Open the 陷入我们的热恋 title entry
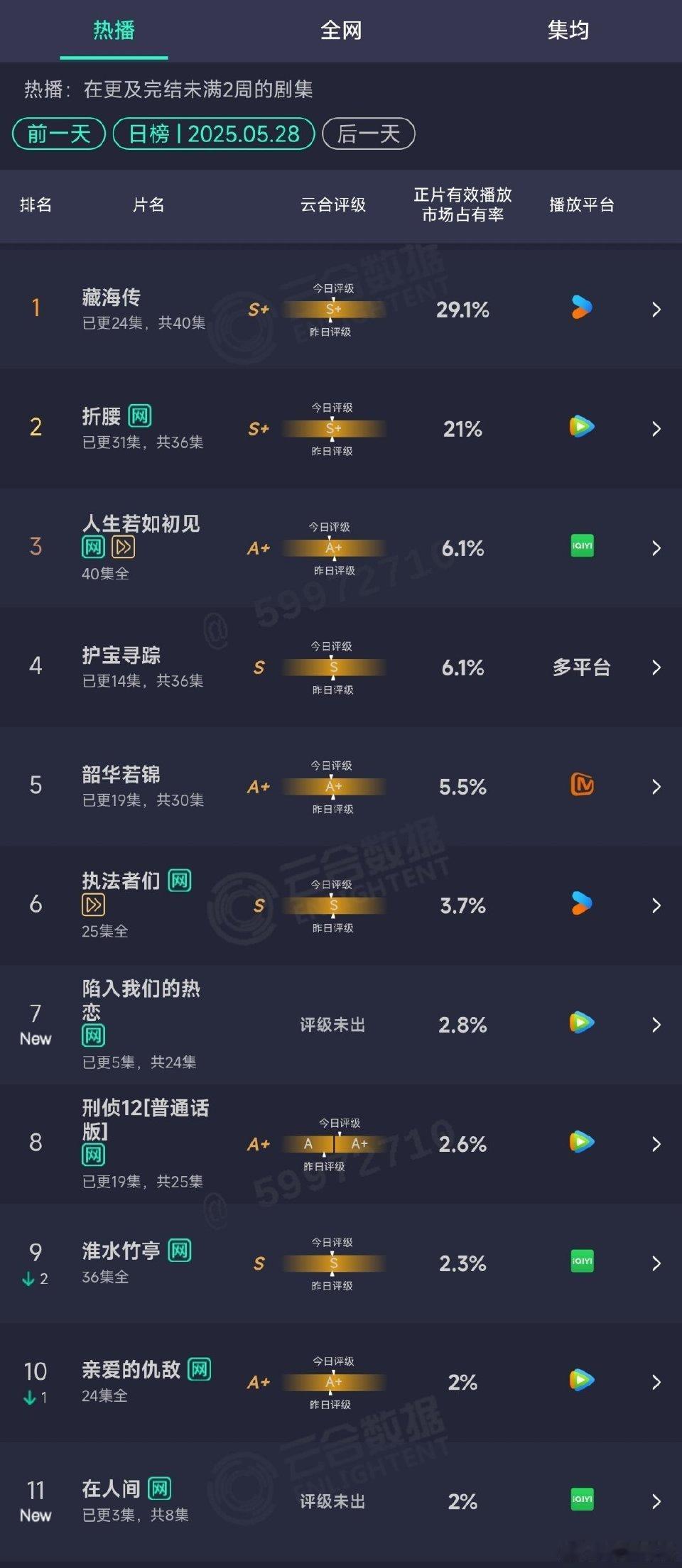682x1568 pixels. 141,999
